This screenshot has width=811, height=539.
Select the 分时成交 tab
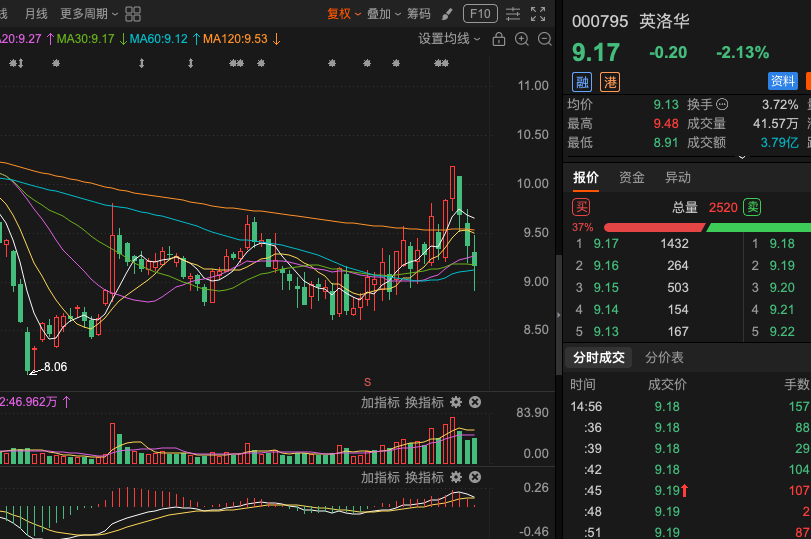(x=599, y=357)
